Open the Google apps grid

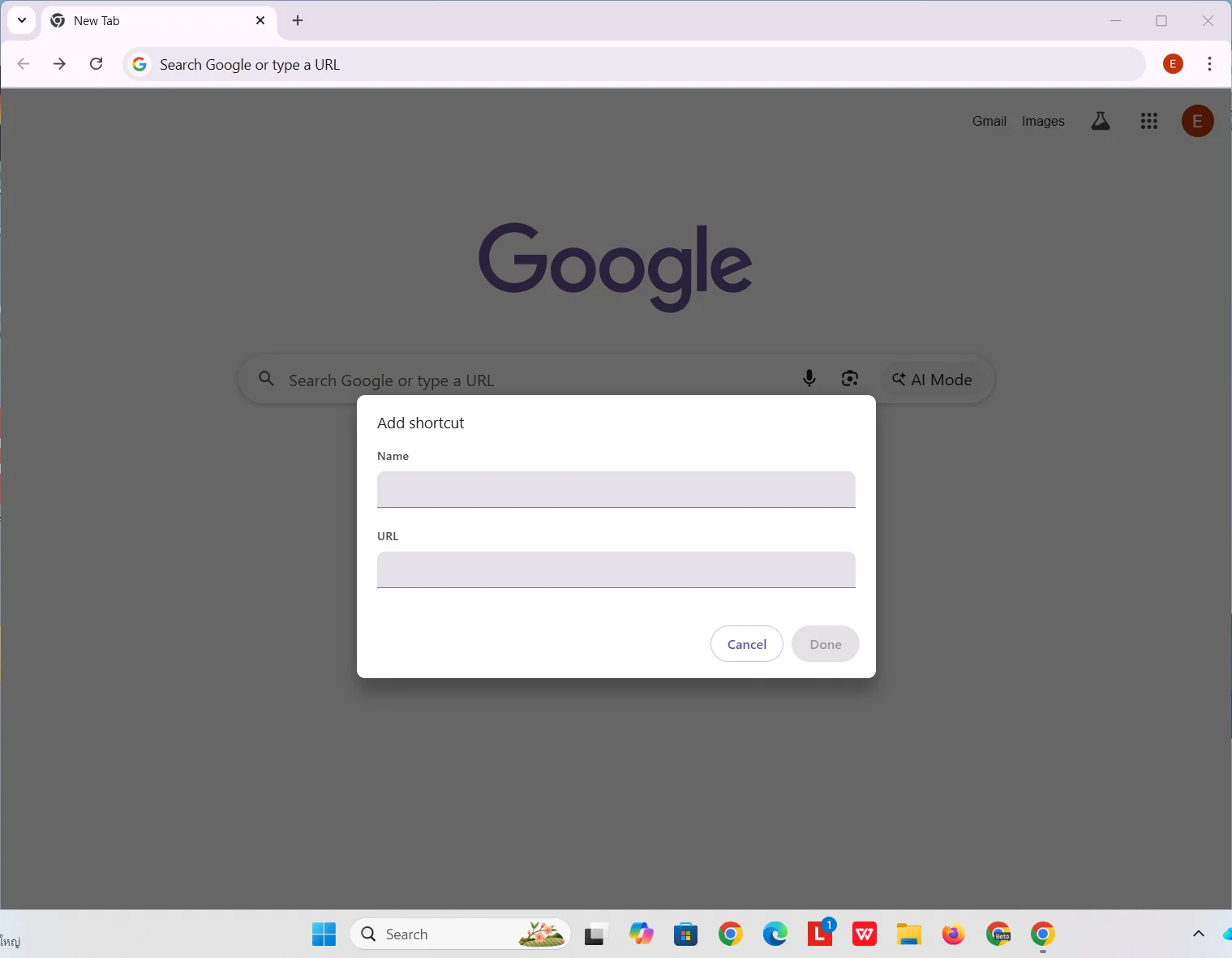point(1148,120)
